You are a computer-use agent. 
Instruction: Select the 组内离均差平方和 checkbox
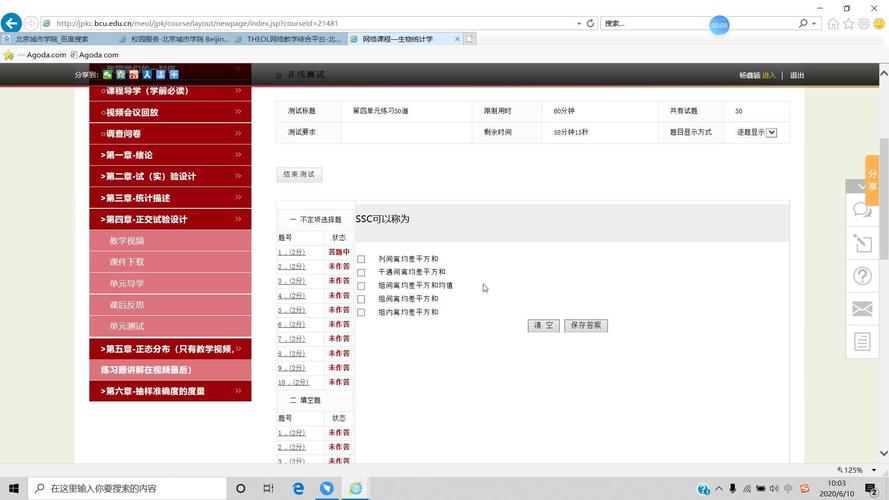[361, 312]
